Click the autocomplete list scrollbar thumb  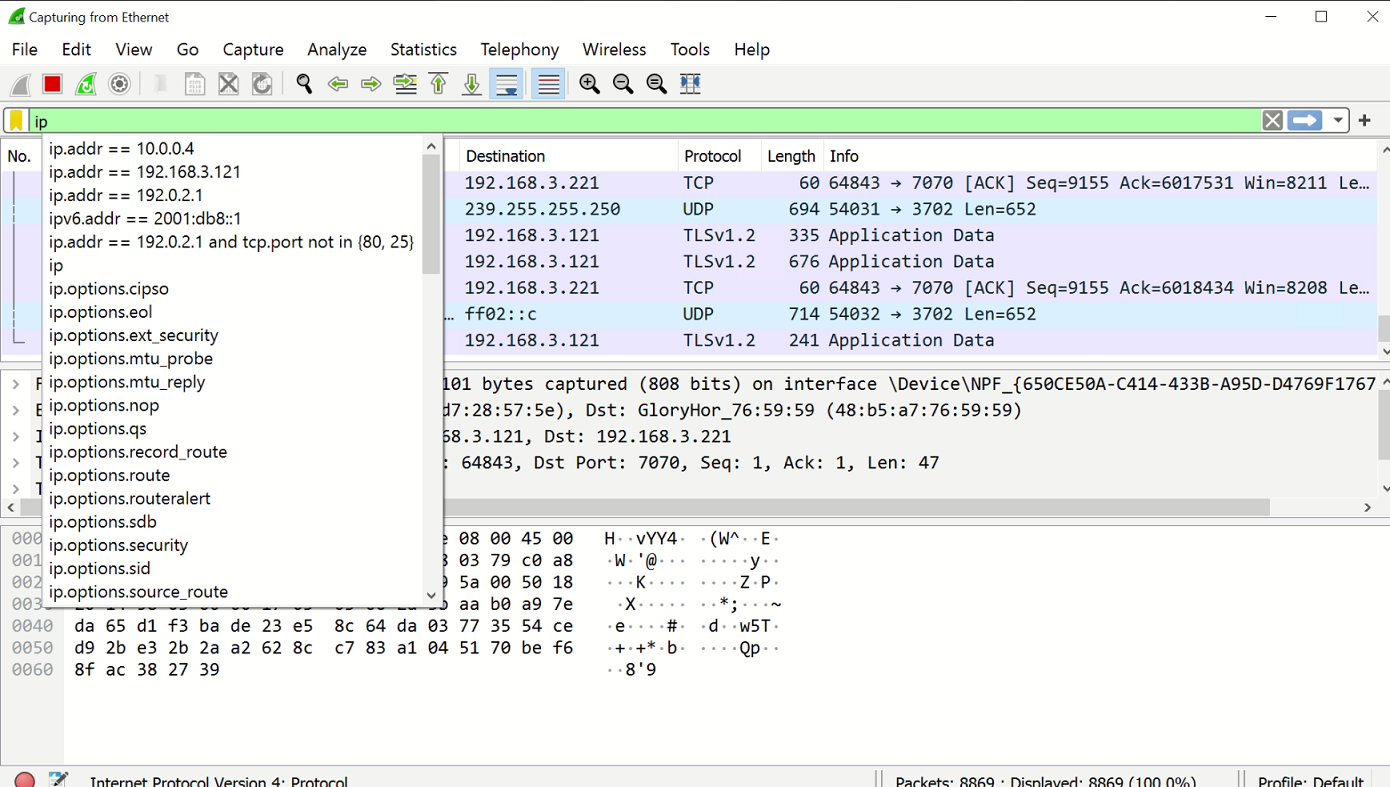click(431, 214)
